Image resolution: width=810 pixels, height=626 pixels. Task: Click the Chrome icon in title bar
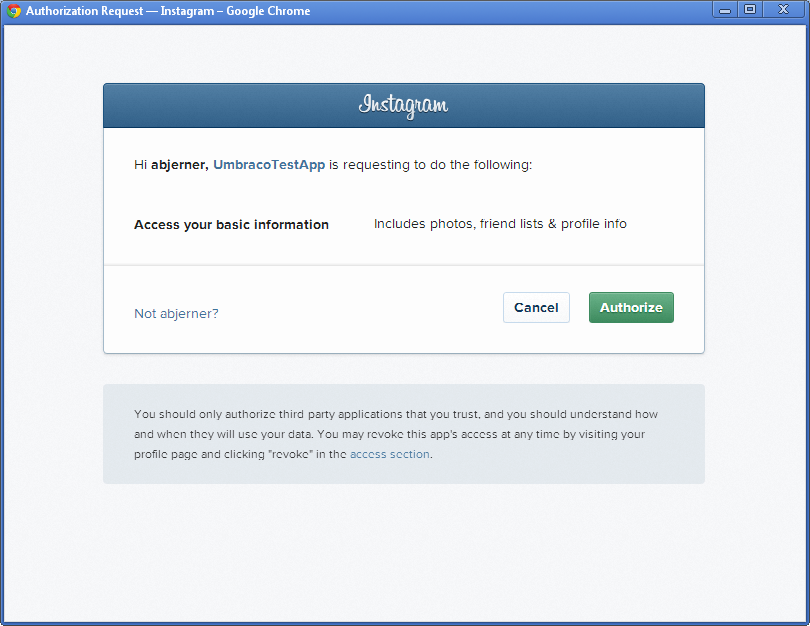(13, 11)
